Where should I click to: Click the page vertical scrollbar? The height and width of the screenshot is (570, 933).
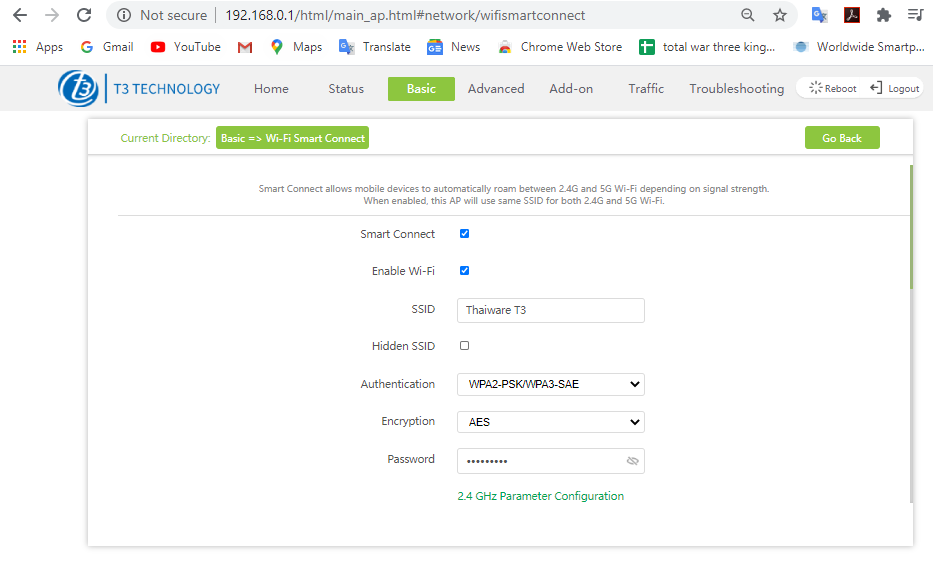(x=911, y=227)
